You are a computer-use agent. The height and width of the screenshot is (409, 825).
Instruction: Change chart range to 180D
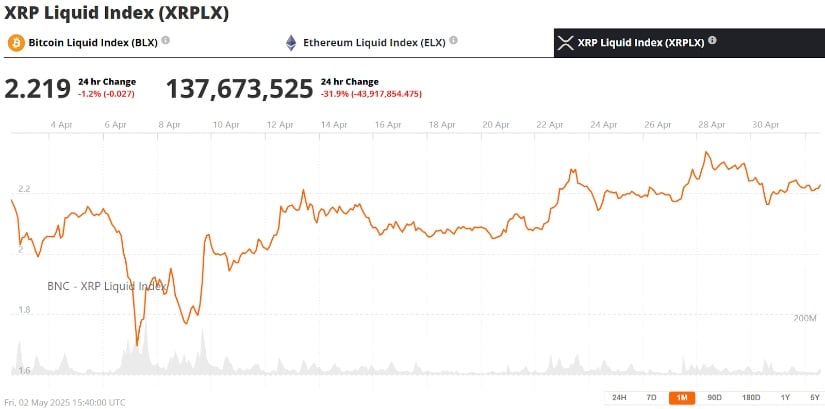coord(750,397)
